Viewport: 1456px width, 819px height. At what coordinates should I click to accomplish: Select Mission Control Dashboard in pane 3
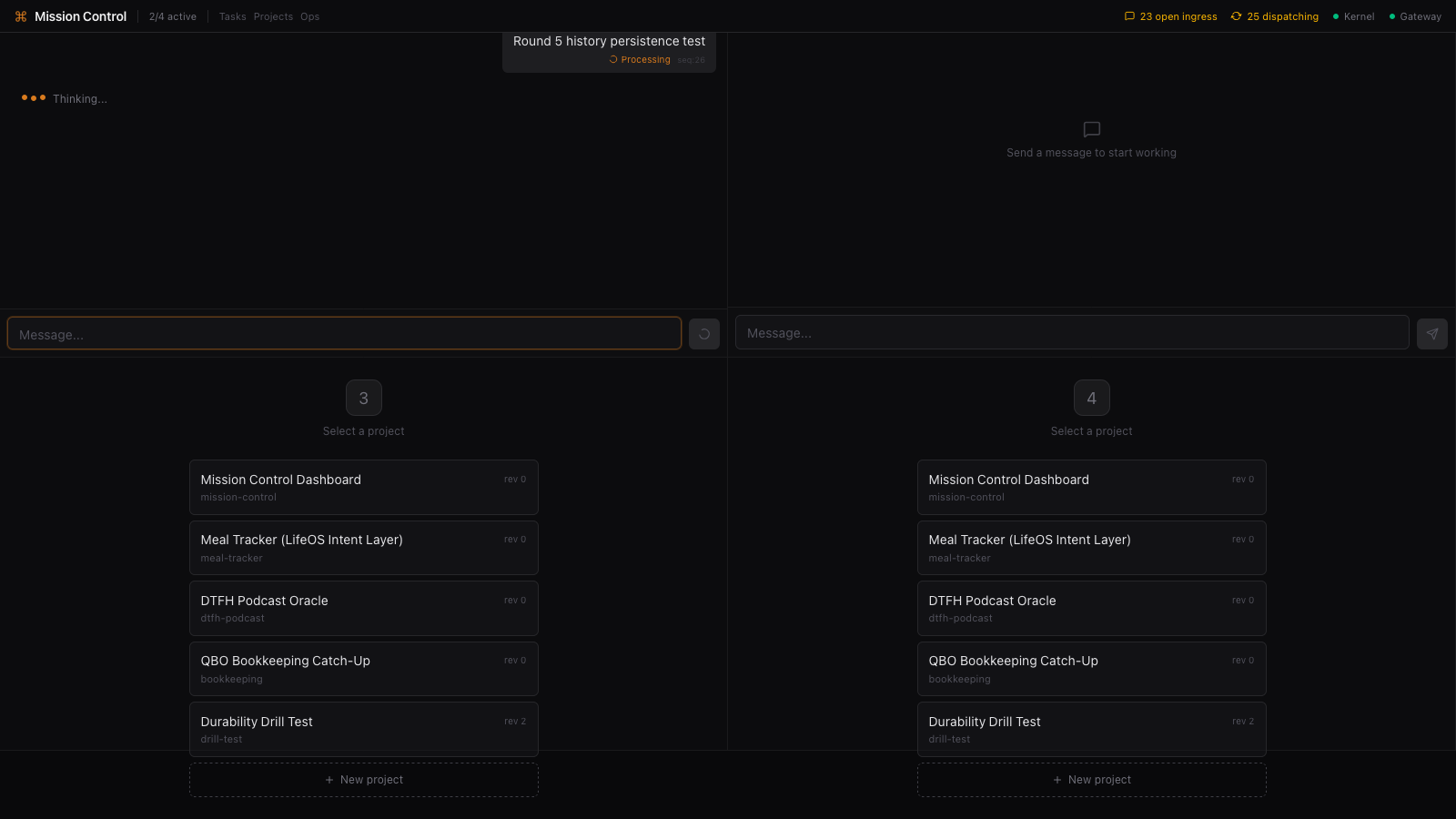[364, 487]
